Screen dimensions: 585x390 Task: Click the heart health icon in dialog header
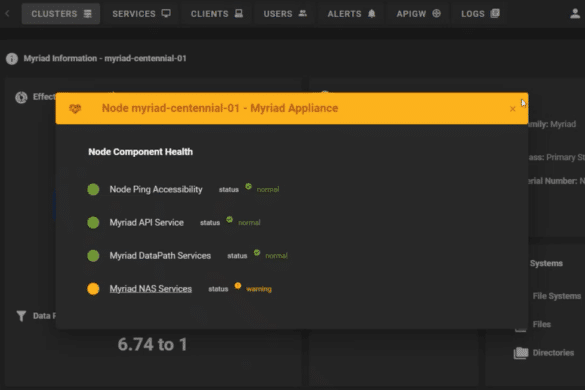coord(75,109)
